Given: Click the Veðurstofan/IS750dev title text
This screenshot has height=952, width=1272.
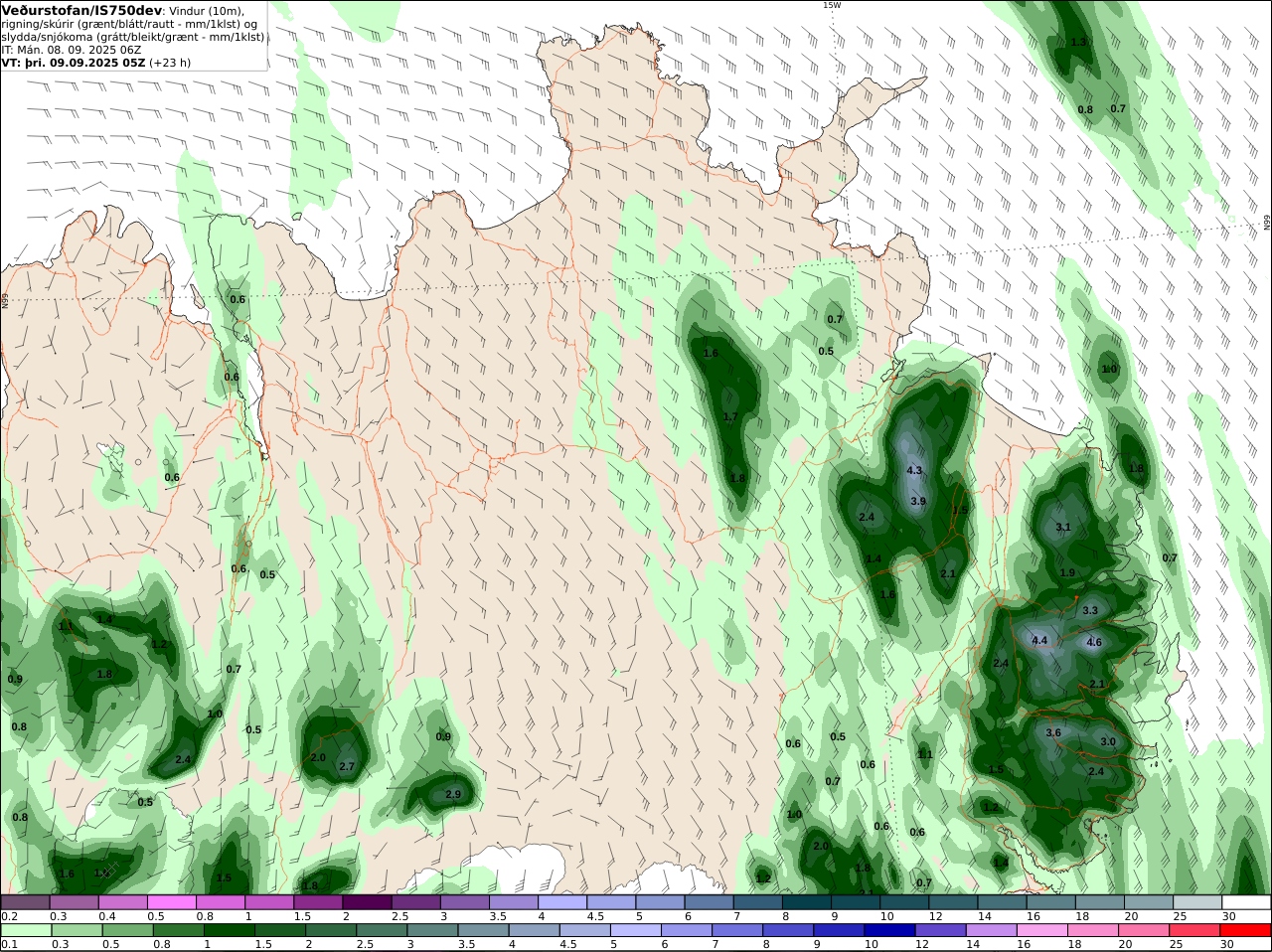Looking at the screenshot, I should tap(82, 10).
